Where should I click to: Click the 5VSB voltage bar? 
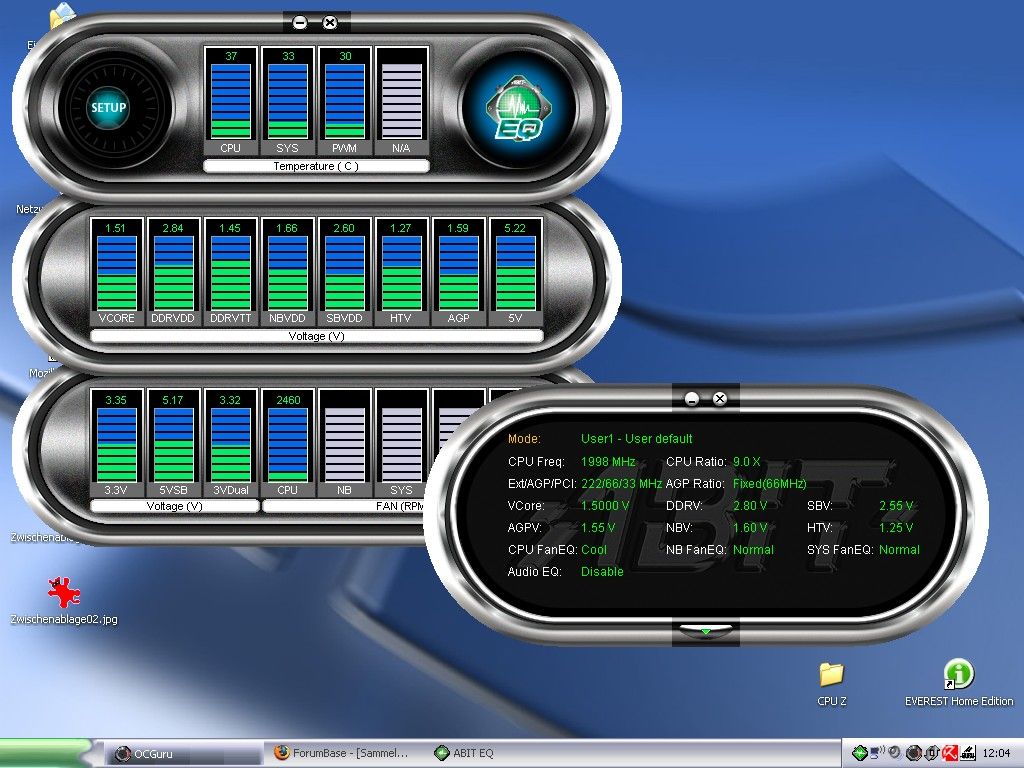point(173,443)
